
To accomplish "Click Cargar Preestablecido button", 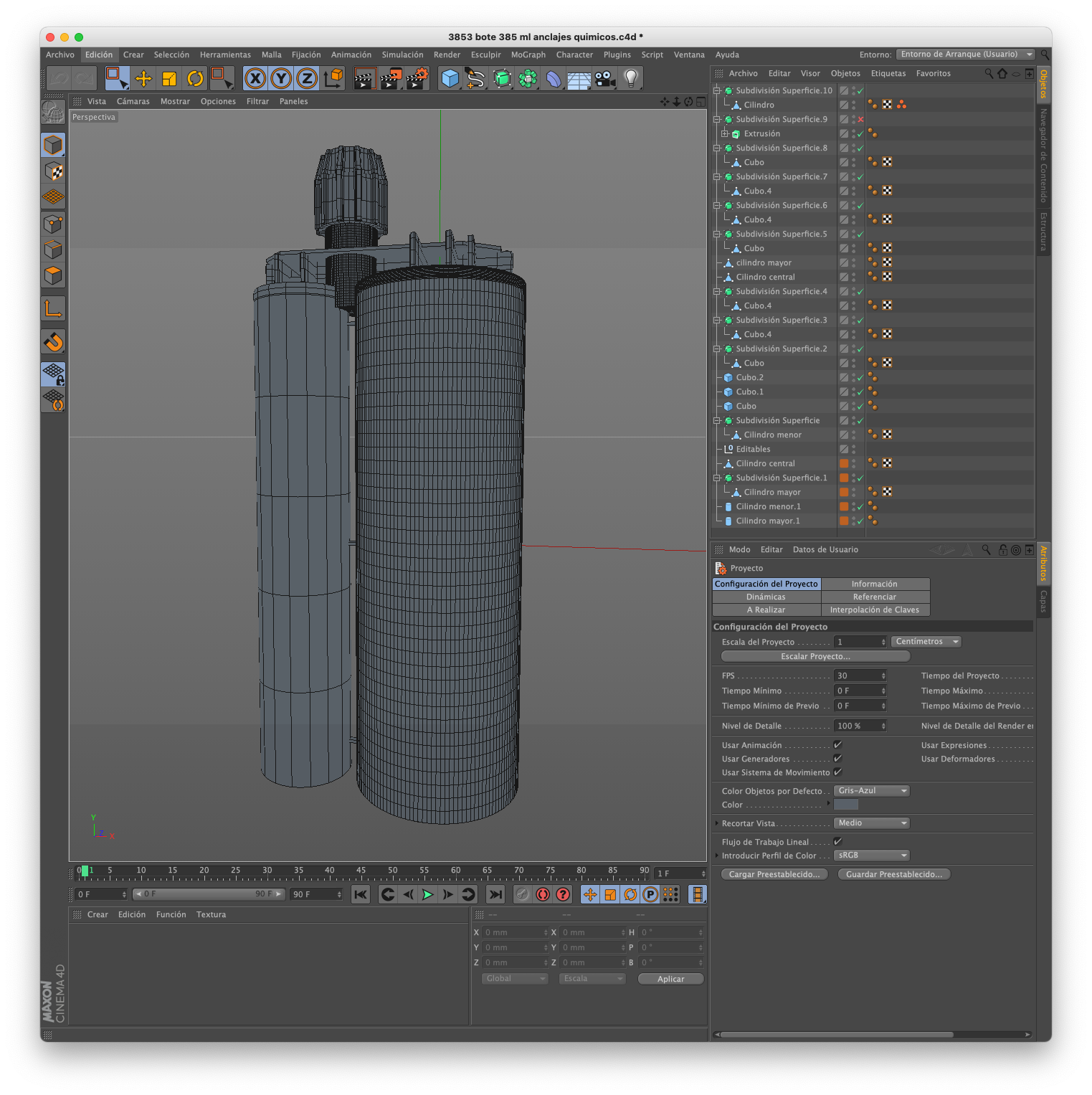I will [774, 875].
